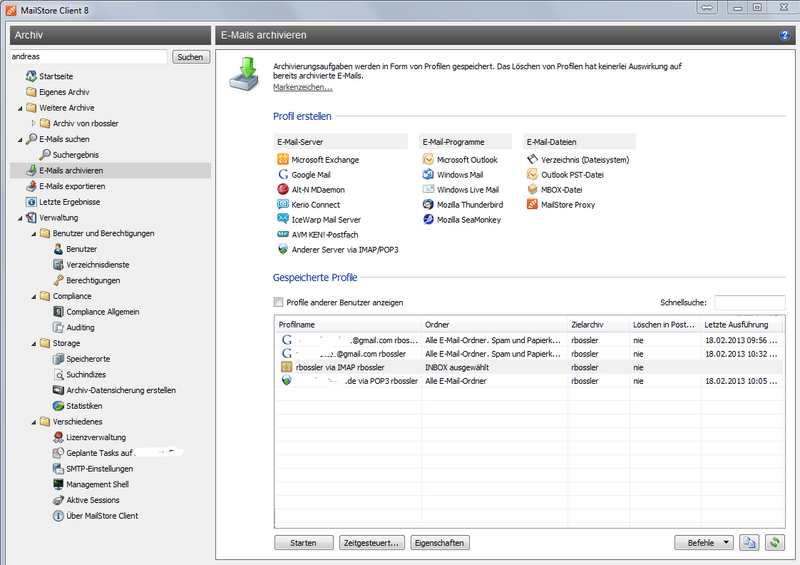Select the Verzeichnis (Dateisystem) icon
The width and height of the screenshot is (800, 565).
pos(532,159)
